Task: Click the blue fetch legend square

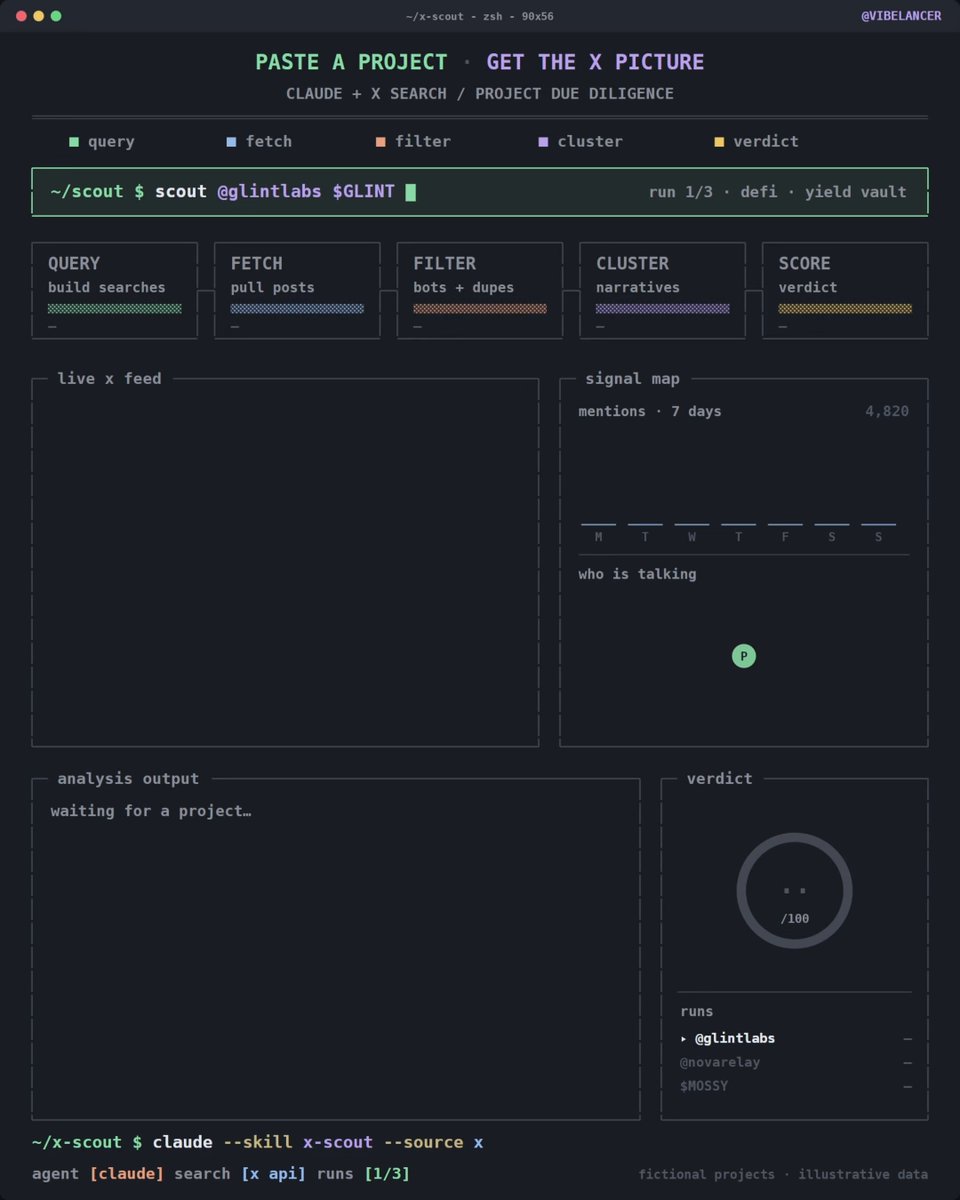Action: pyautogui.click(x=232, y=142)
